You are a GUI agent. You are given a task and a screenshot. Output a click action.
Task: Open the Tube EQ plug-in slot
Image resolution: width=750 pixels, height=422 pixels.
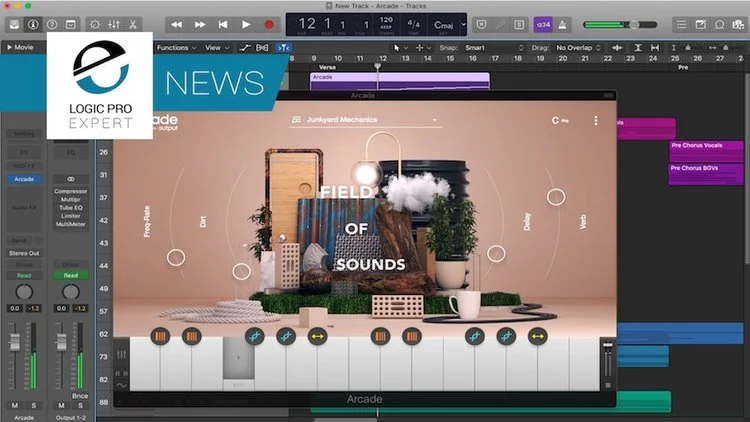click(70, 208)
